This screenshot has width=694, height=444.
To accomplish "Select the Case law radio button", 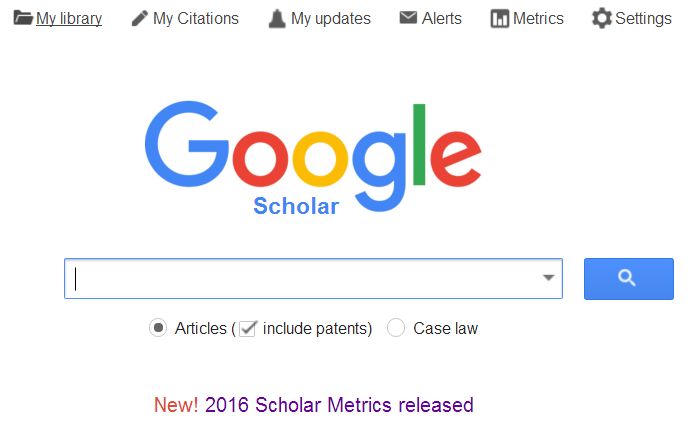I will pos(396,328).
